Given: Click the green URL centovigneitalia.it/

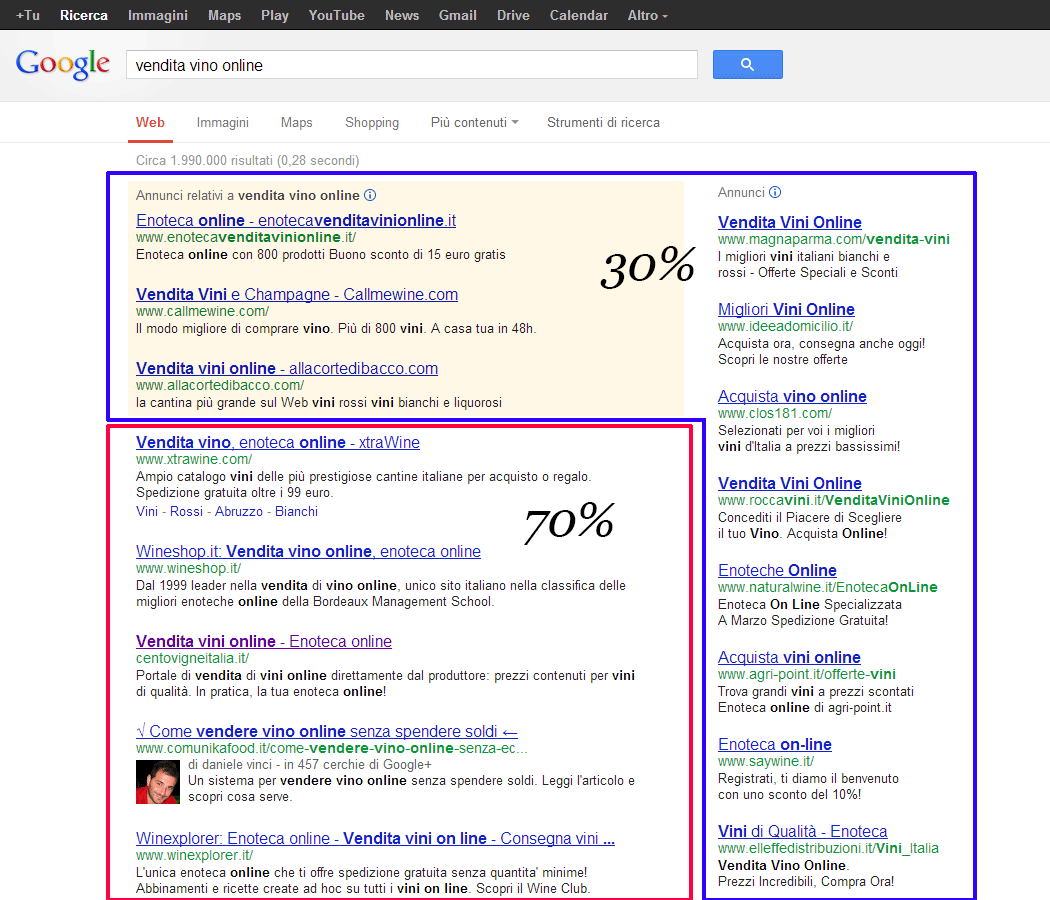Looking at the screenshot, I should [192, 658].
